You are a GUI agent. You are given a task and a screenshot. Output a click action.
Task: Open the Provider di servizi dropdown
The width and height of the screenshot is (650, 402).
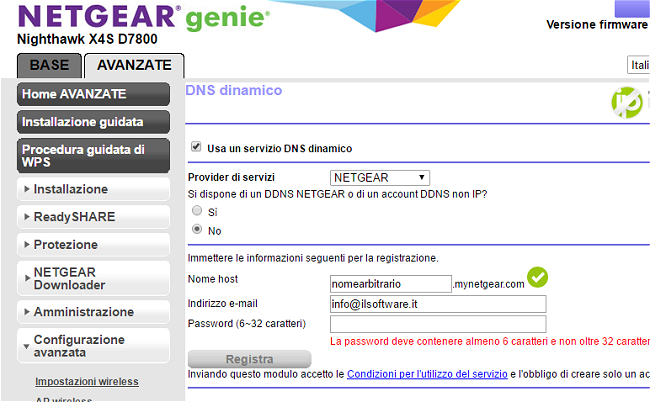click(x=380, y=178)
